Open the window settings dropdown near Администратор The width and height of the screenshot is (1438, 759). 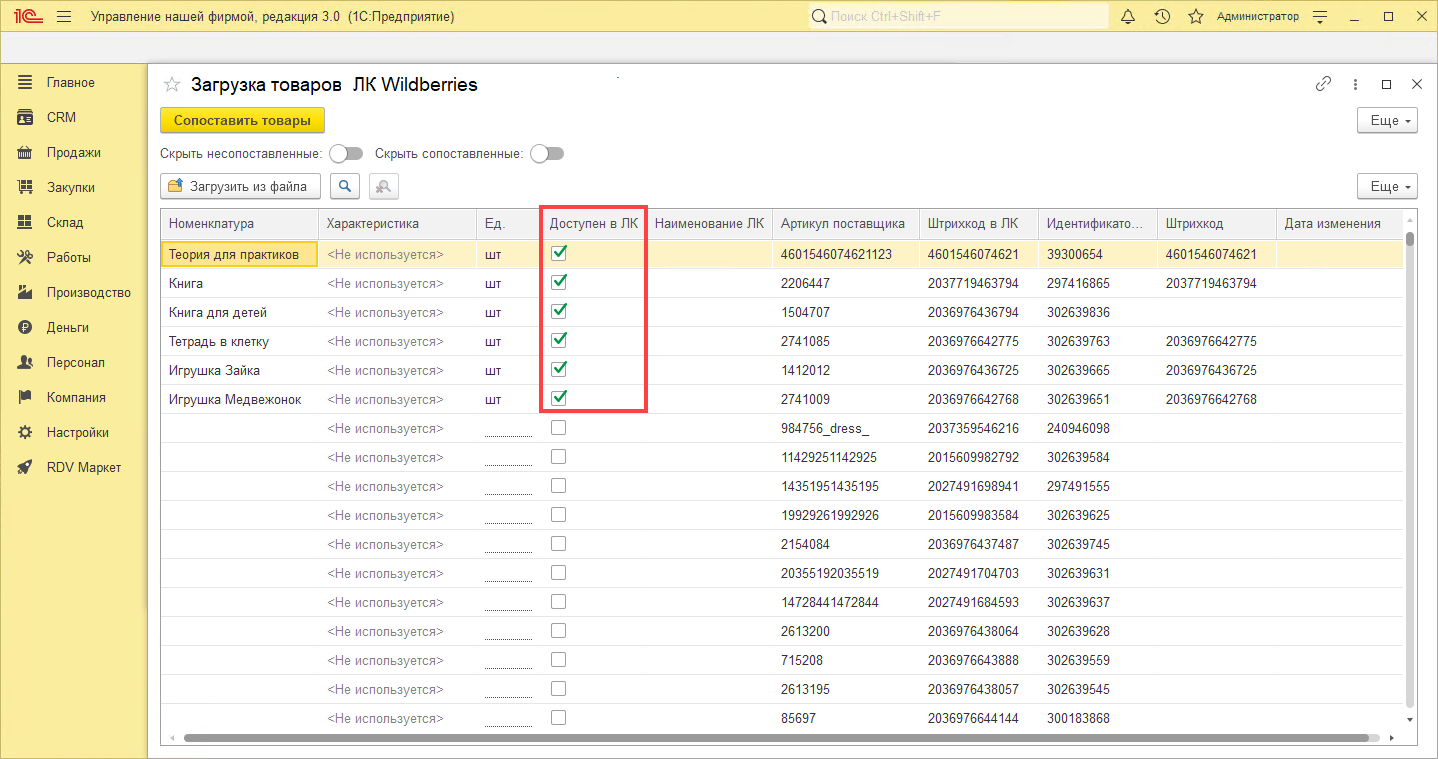click(x=1321, y=17)
